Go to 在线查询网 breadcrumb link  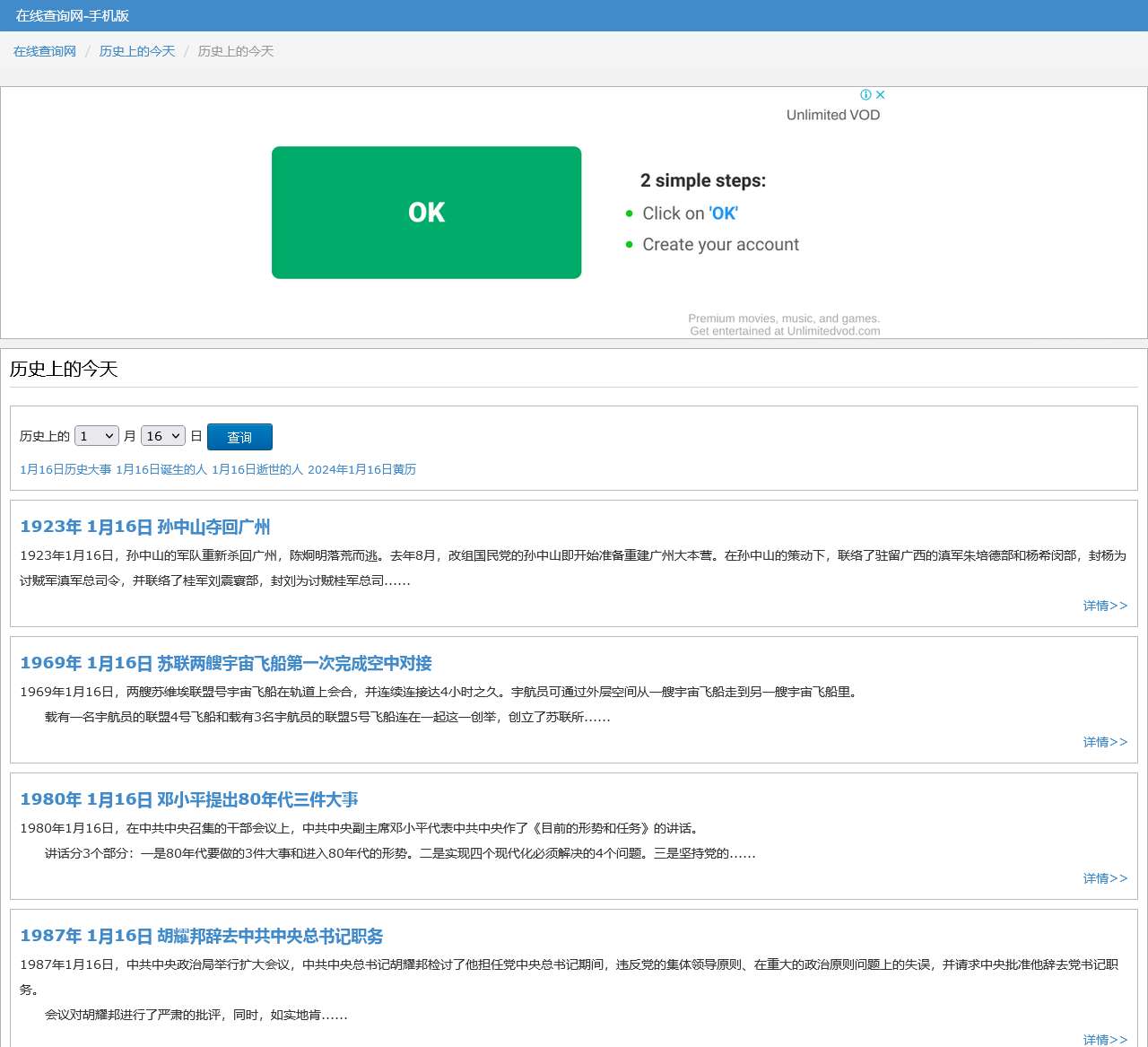45,51
